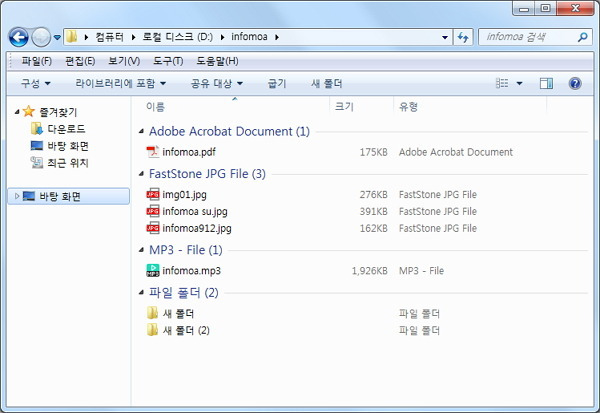
Task: Click the Forward navigation arrow button
Action: click(x=41, y=37)
